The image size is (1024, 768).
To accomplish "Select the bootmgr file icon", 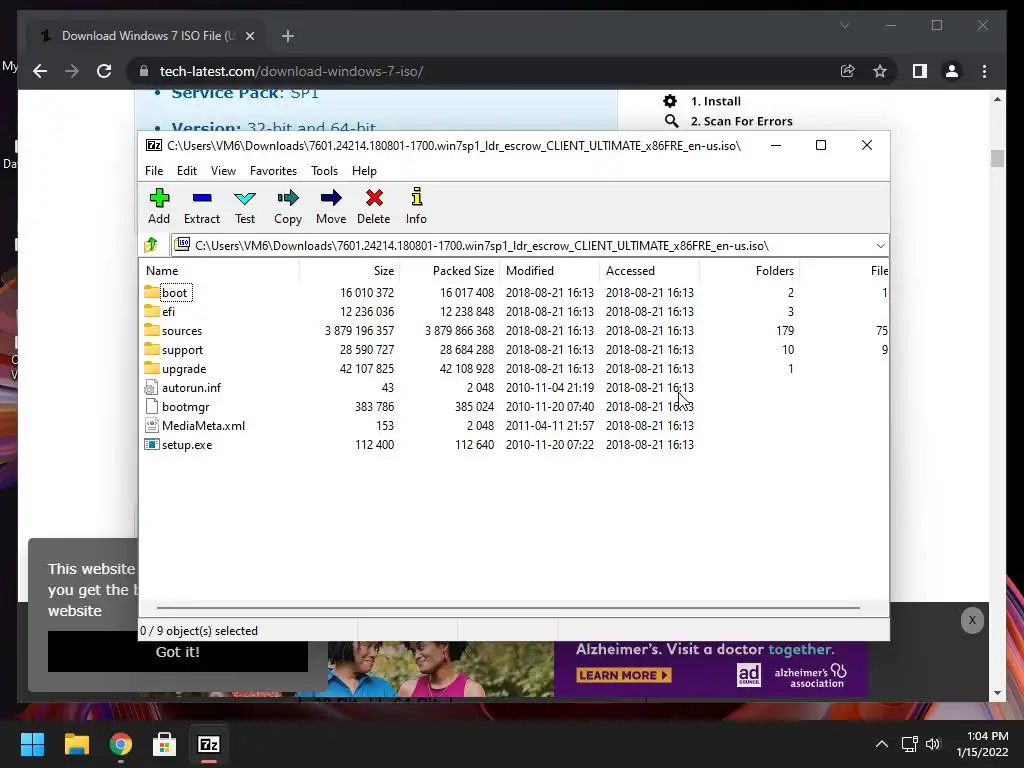I will [152, 406].
